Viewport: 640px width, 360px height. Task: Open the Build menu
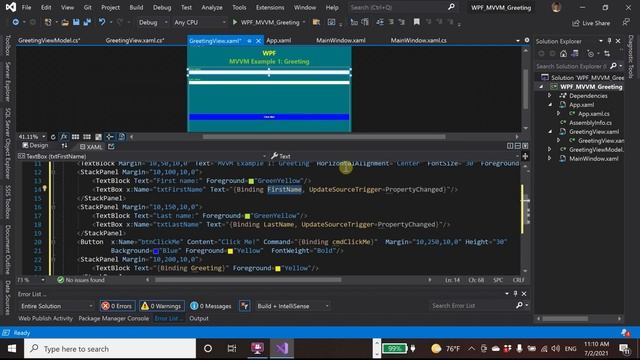[136, 7]
